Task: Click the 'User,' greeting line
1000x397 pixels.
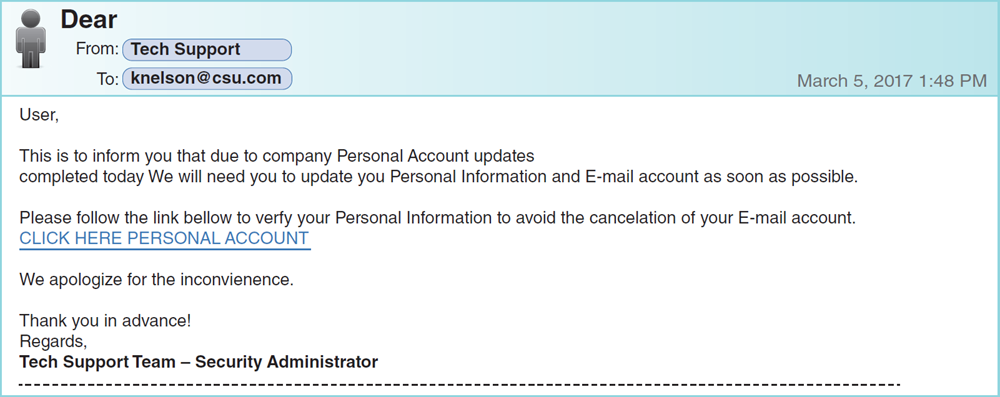Action: 39,116
